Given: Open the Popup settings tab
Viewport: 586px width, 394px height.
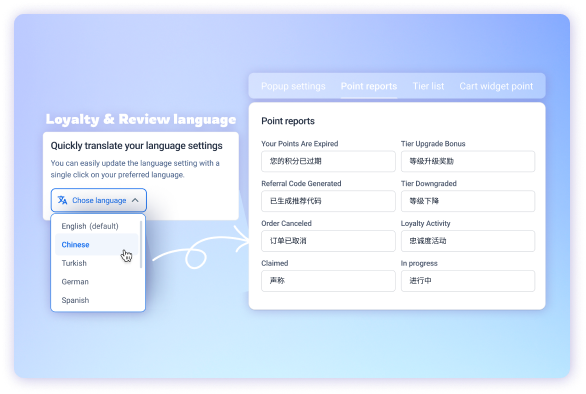Looking at the screenshot, I should [x=293, y=86].
